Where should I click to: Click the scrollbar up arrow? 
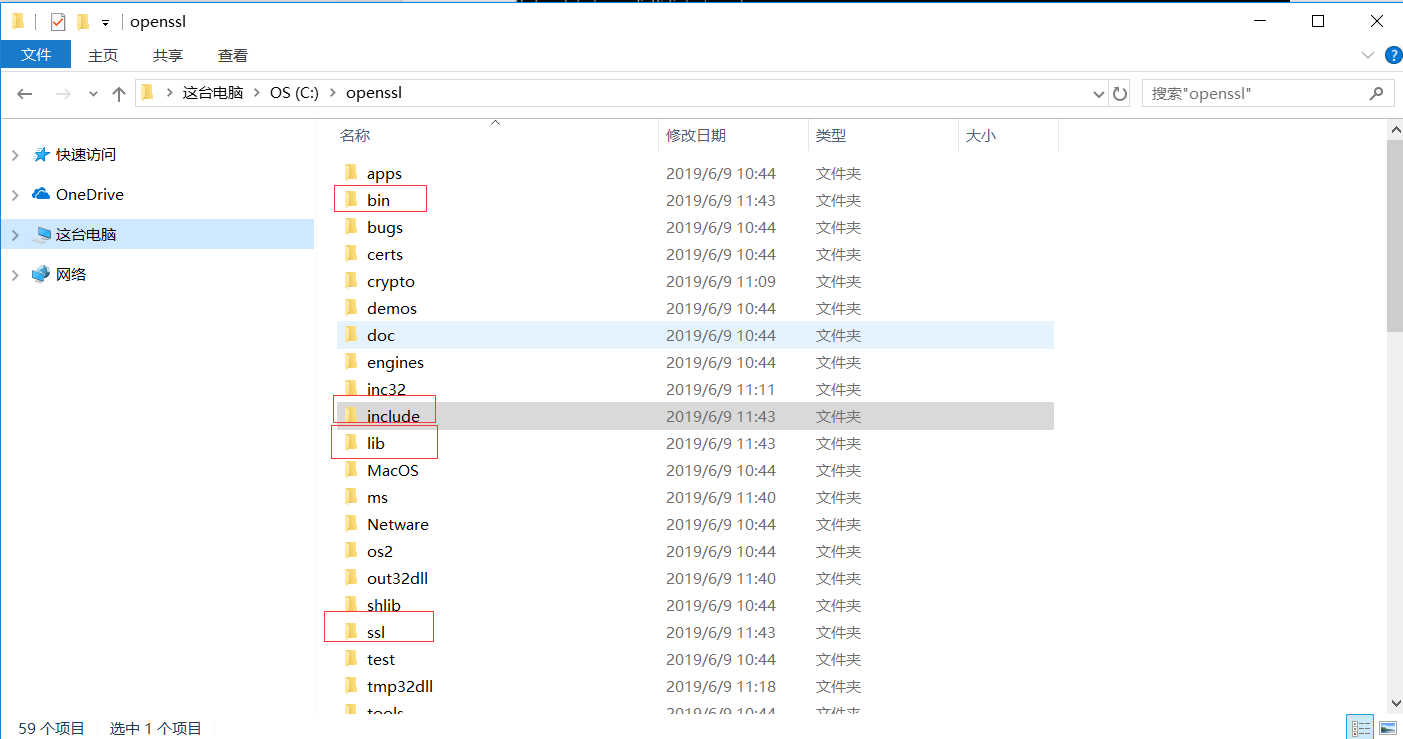coord(1395,130)
